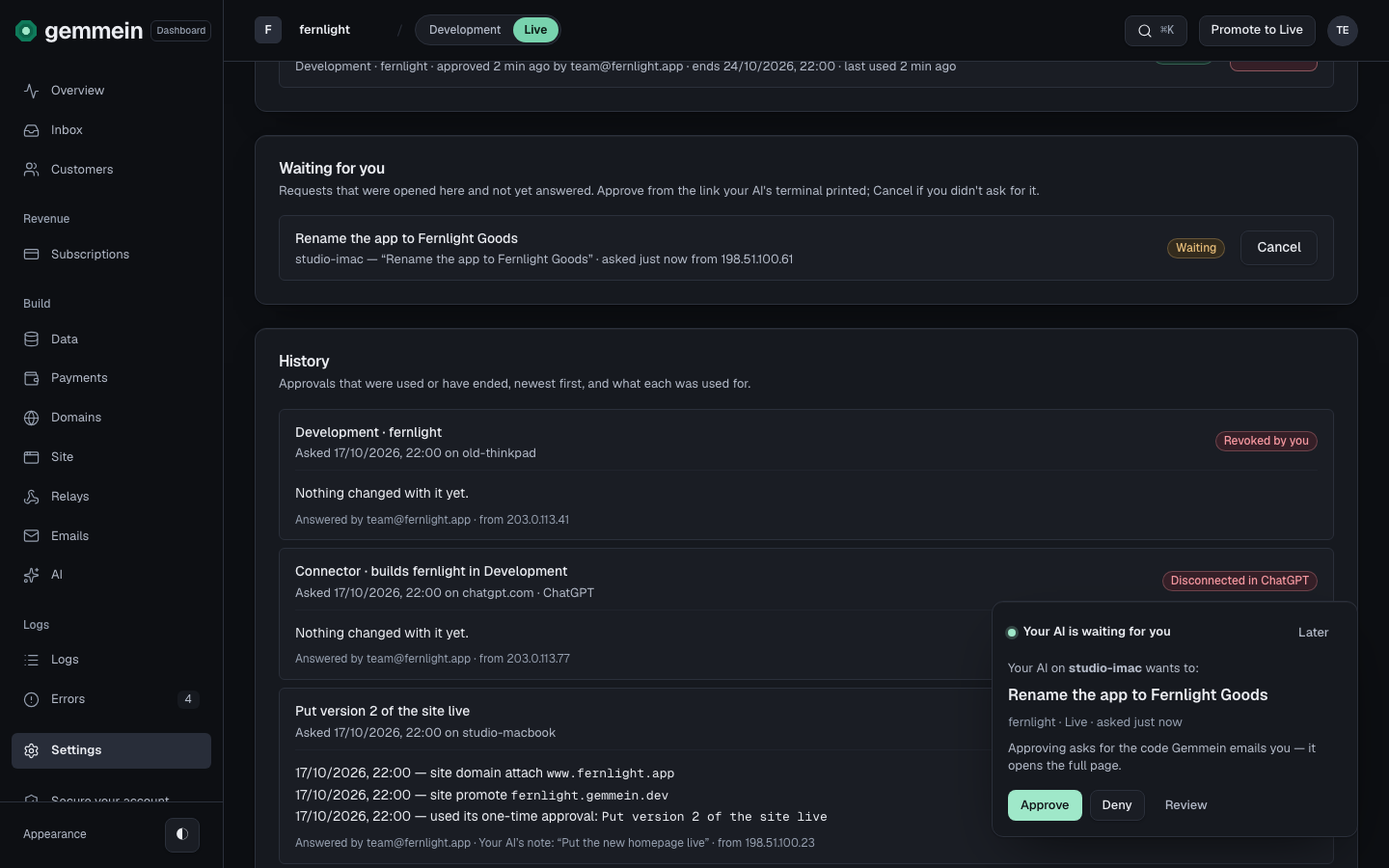Select the Put version 2 history title
Image resolution: width=1389 pixels, height=868 pixels.
pos(383,711)
